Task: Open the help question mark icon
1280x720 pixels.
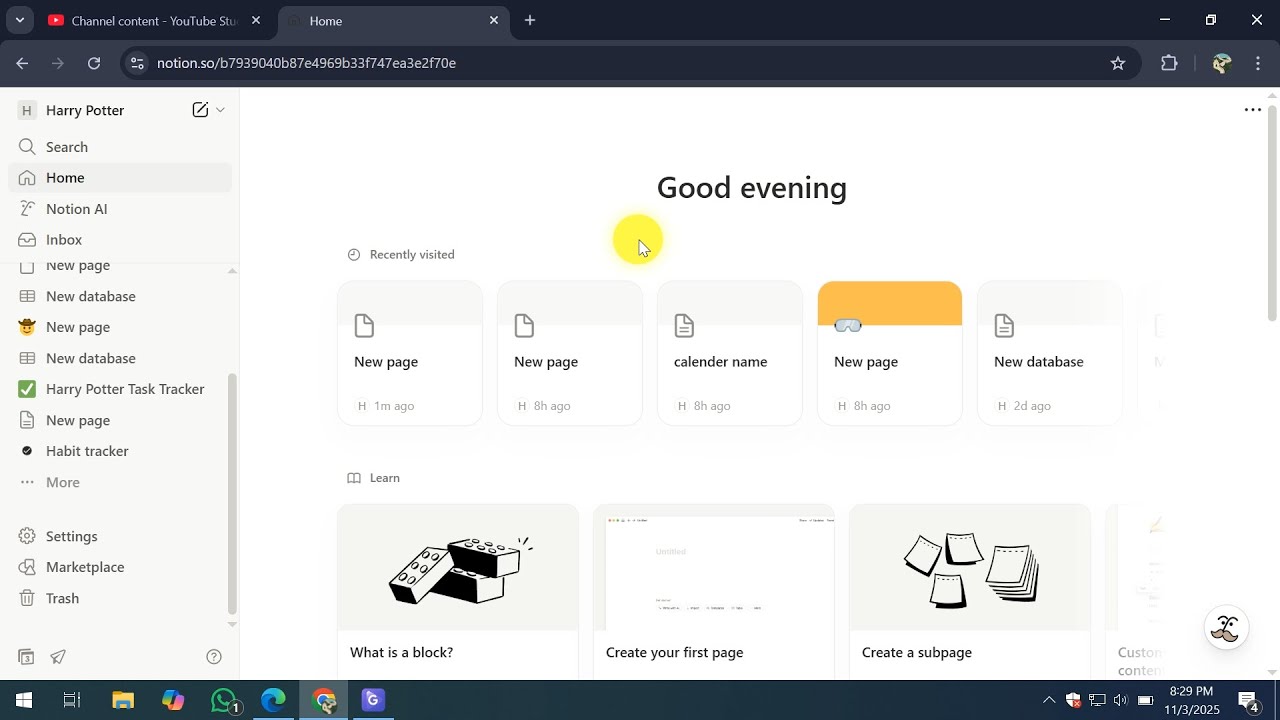Action: (213, 657)
